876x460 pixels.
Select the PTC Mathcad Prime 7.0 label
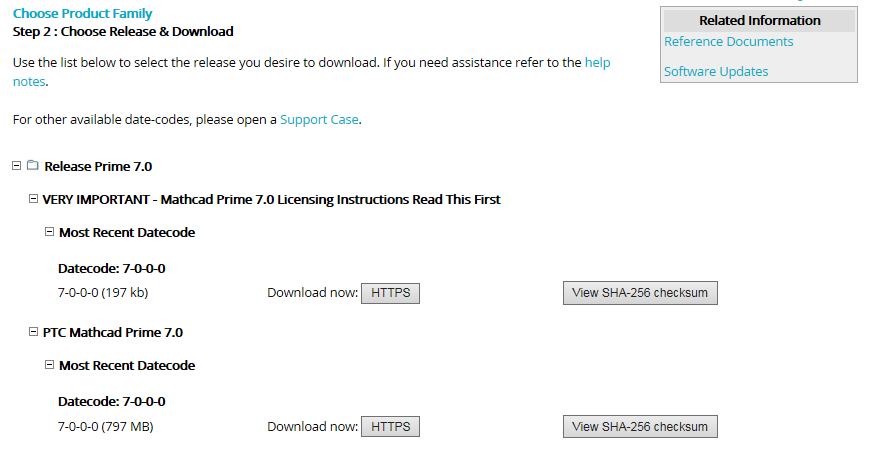click(x=113, y=333)
